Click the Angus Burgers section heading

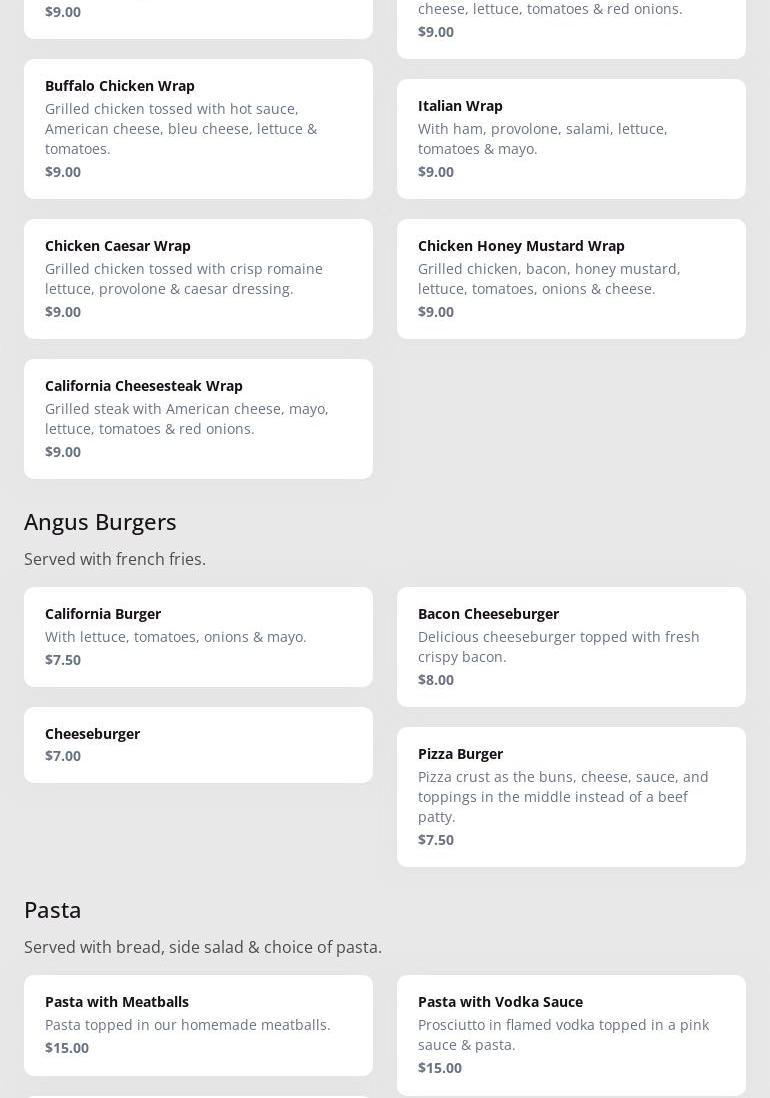coord(100,522)
